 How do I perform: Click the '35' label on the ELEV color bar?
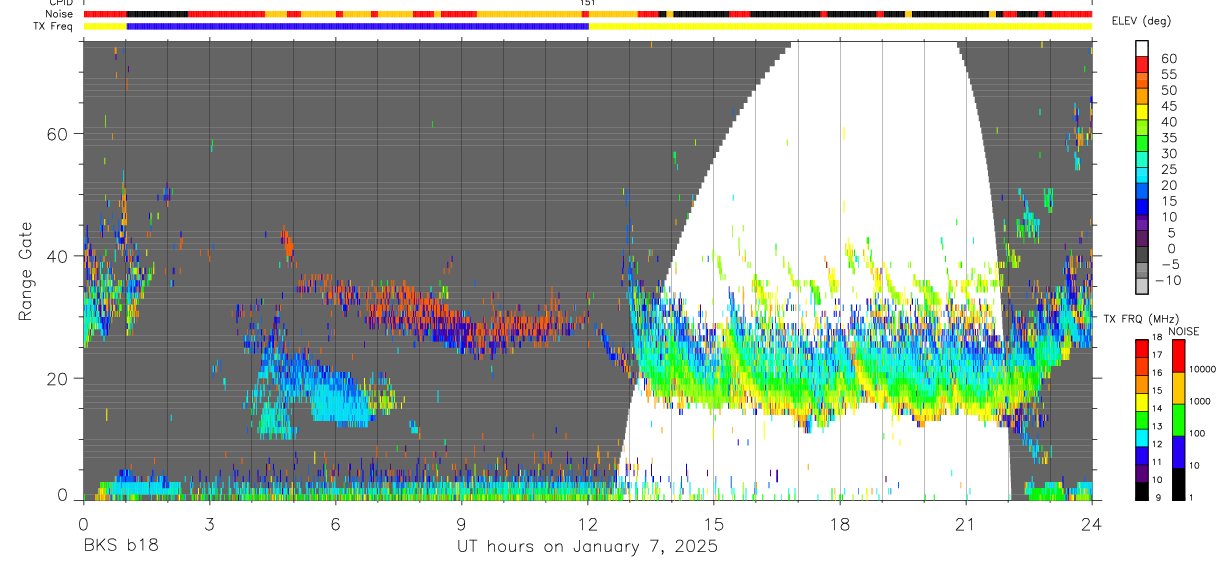click(1168, 137)
